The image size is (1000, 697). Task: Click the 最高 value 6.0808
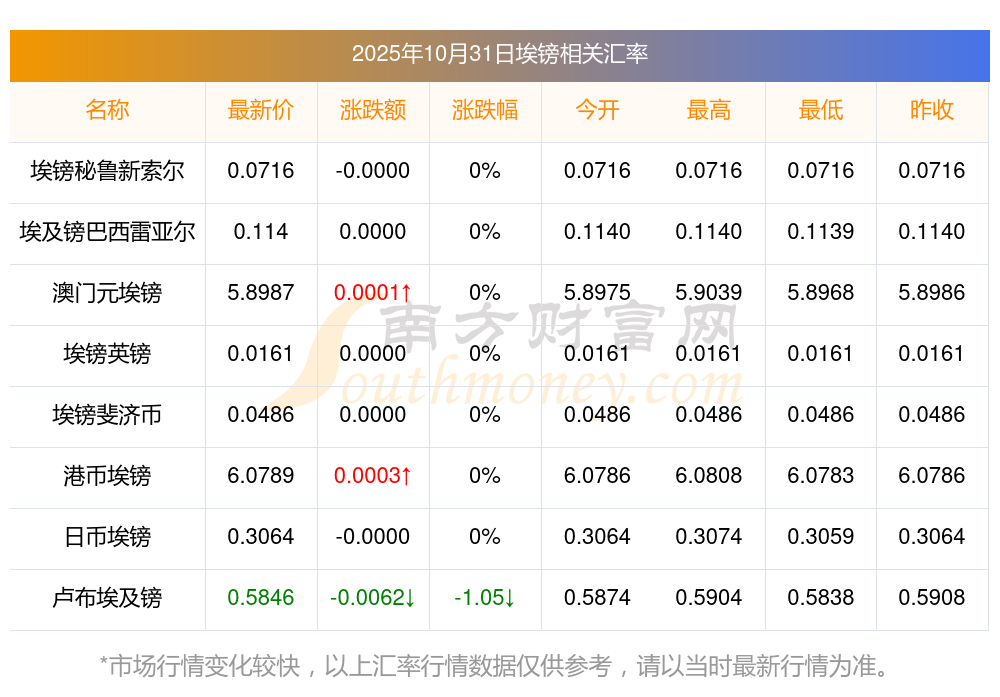[x=709, y=476]
